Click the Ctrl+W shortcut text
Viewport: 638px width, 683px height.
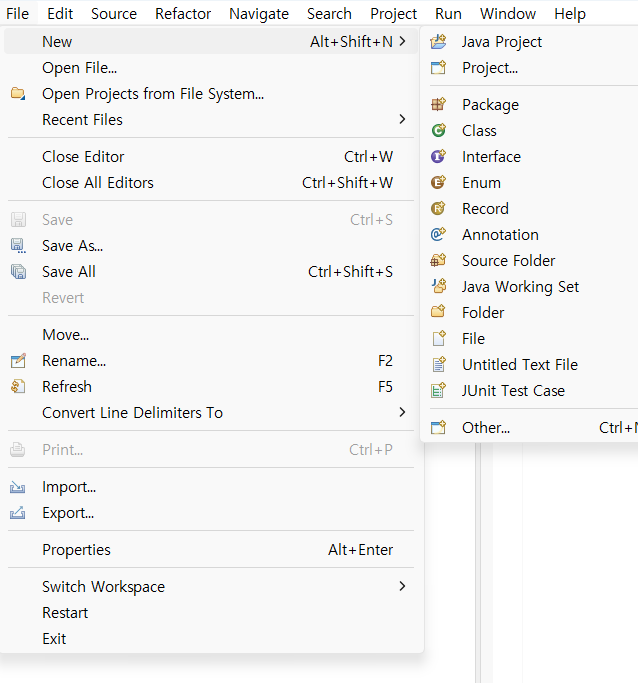368,157
